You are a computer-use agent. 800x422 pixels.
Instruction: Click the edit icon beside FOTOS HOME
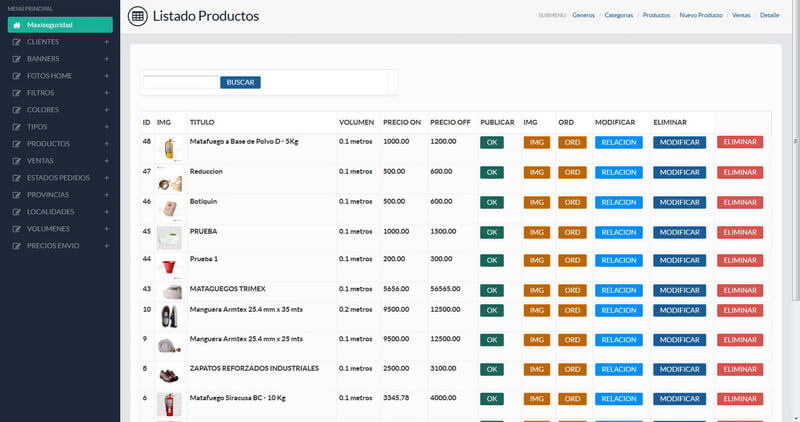click(16, 76)
